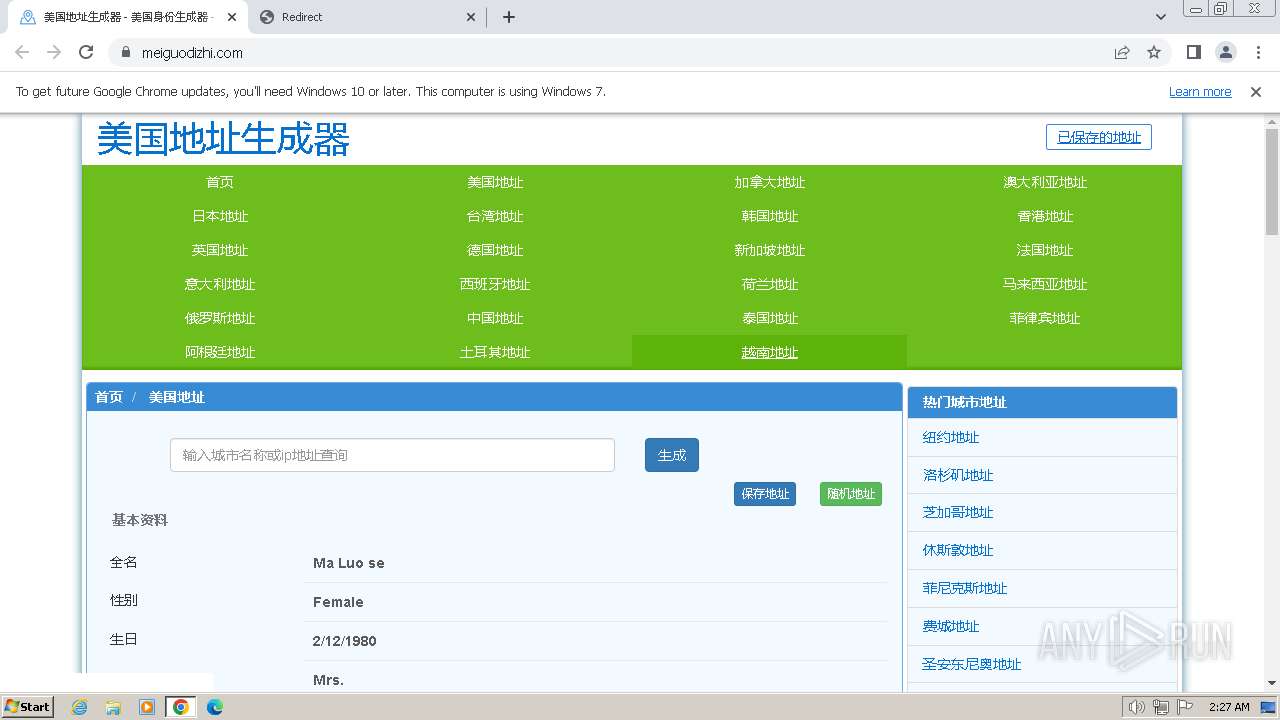Close the 美国地址生成器 tab
1280x720 pixels.
point(232,17)
